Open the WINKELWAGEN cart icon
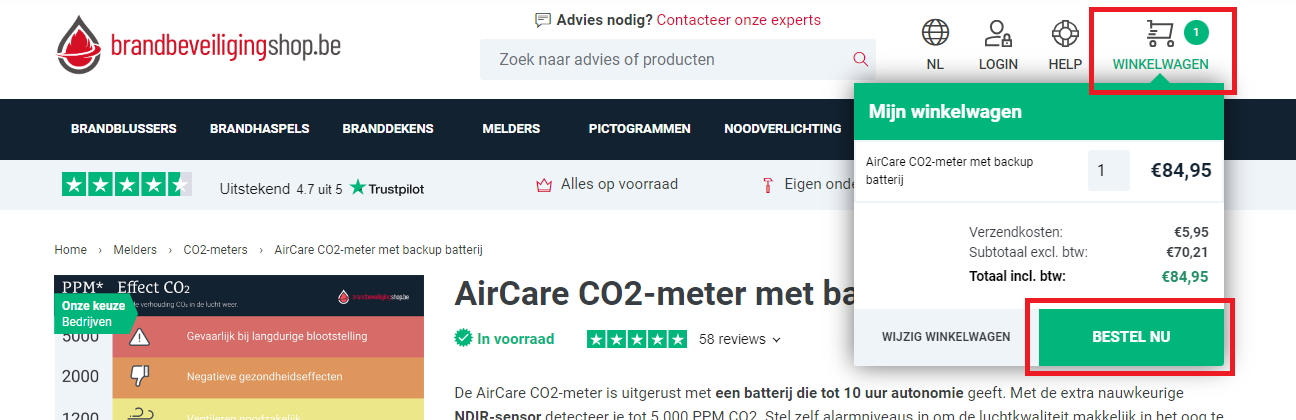1296x420 pixels. (1160, 34)
